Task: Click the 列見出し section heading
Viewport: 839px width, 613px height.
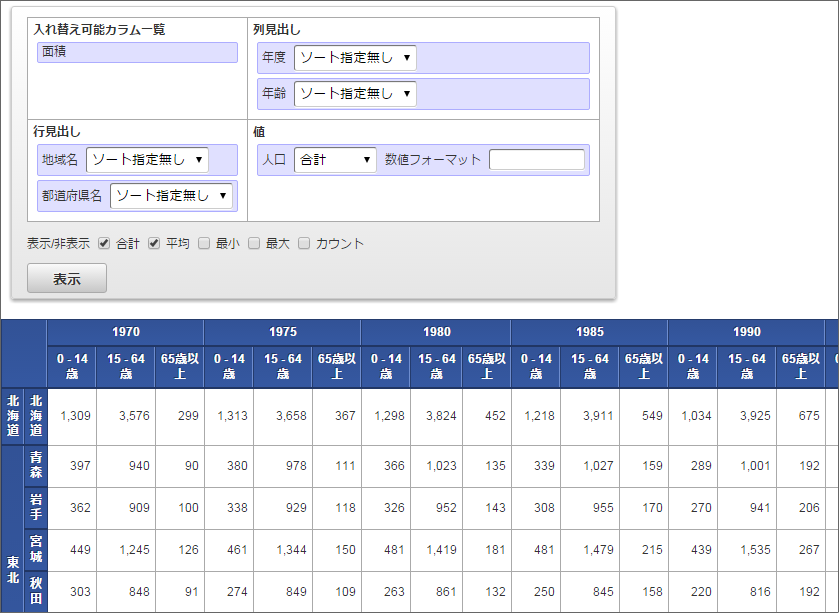Action: pyautogui.click(x=277, y=30)
